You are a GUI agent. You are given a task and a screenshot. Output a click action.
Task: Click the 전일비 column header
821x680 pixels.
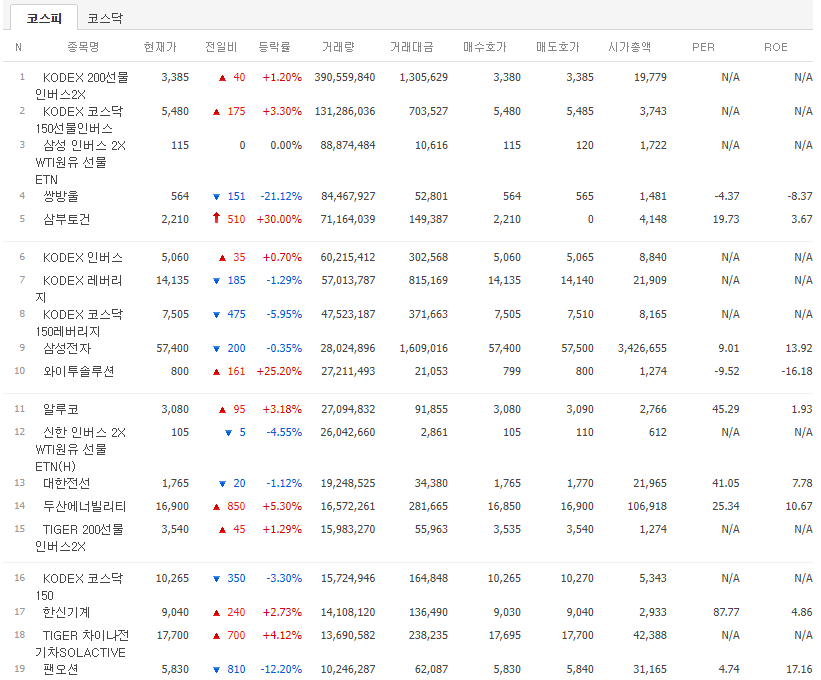coord(221,47)
